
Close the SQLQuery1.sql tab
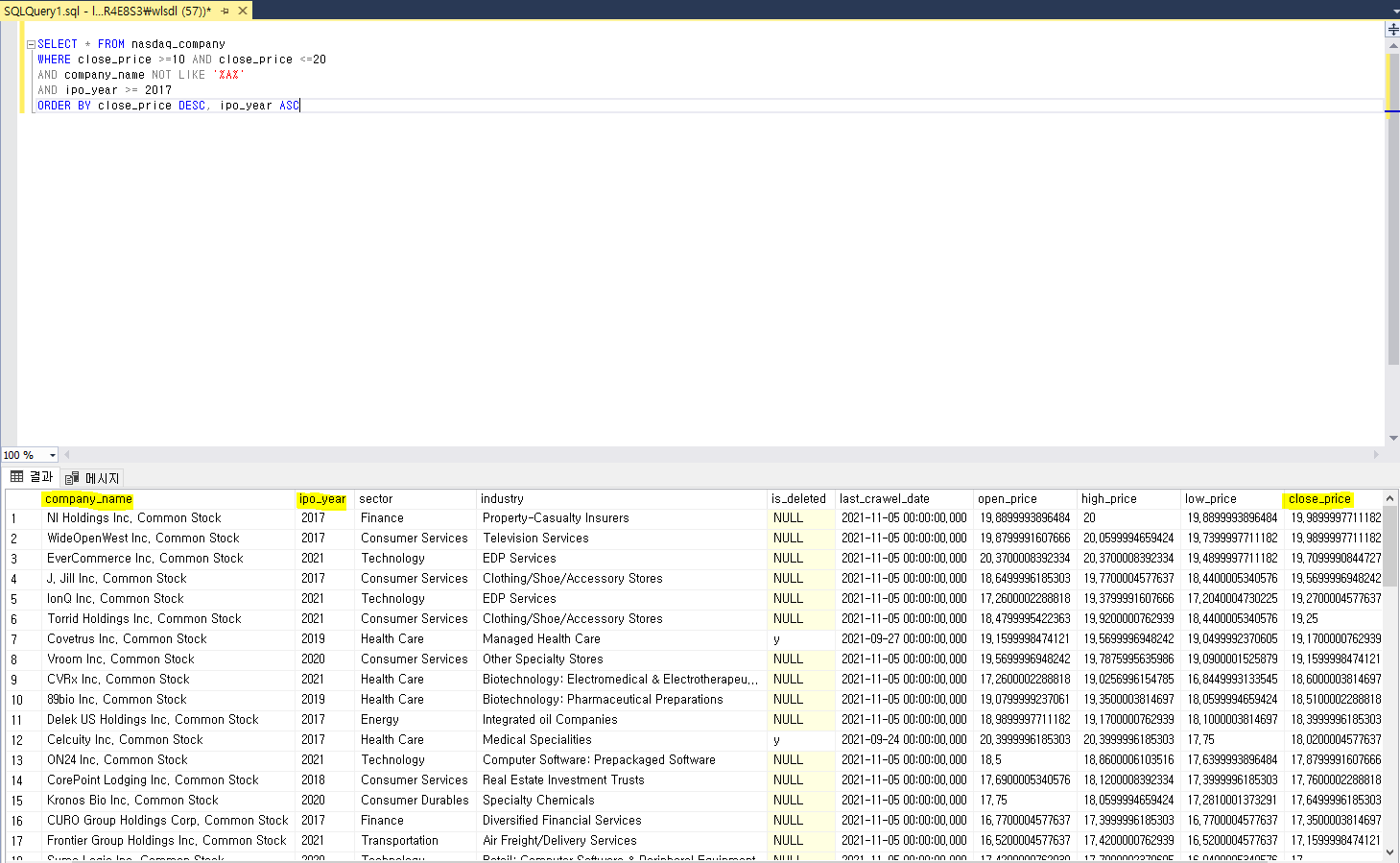point(243,11)
